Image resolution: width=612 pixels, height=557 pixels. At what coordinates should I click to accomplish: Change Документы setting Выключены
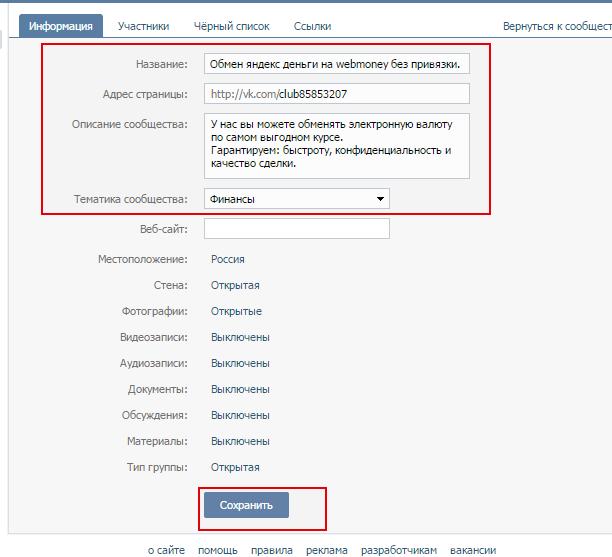pos(240,389)
